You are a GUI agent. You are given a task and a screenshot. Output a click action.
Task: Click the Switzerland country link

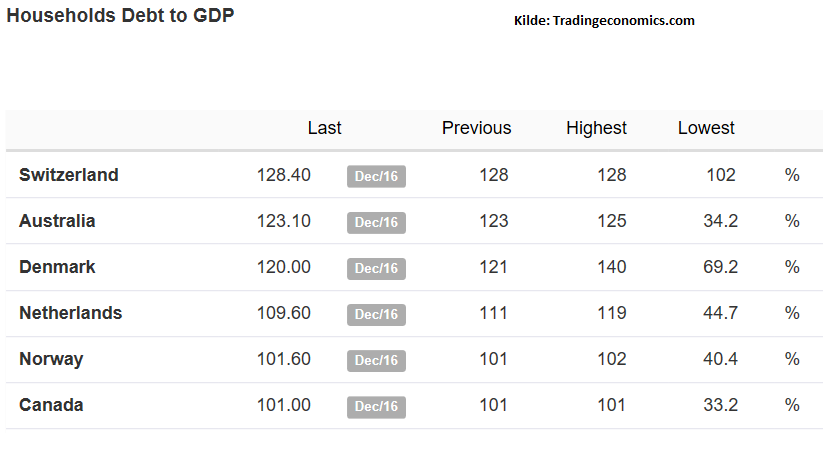pos(69,175)
